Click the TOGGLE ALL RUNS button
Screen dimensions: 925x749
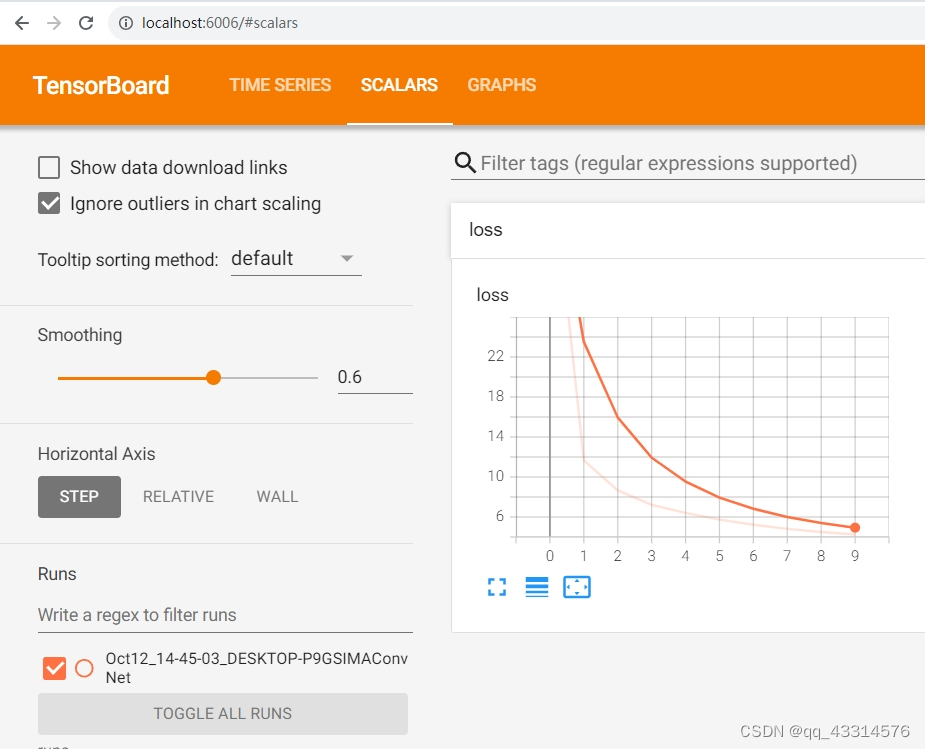pyautogui.click(x=222, y=714)
